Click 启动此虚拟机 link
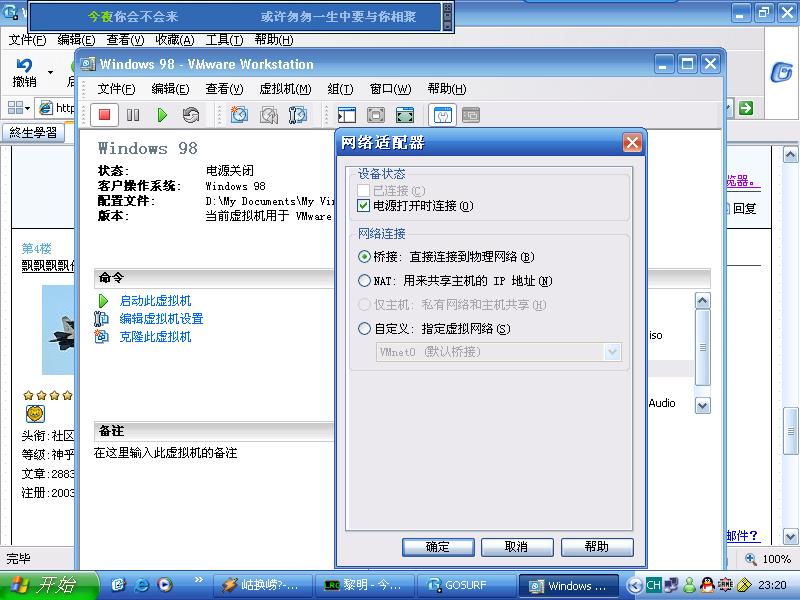The width and height of the screenshot is (800, 600). pyautogui.click(x=155, y=301)
